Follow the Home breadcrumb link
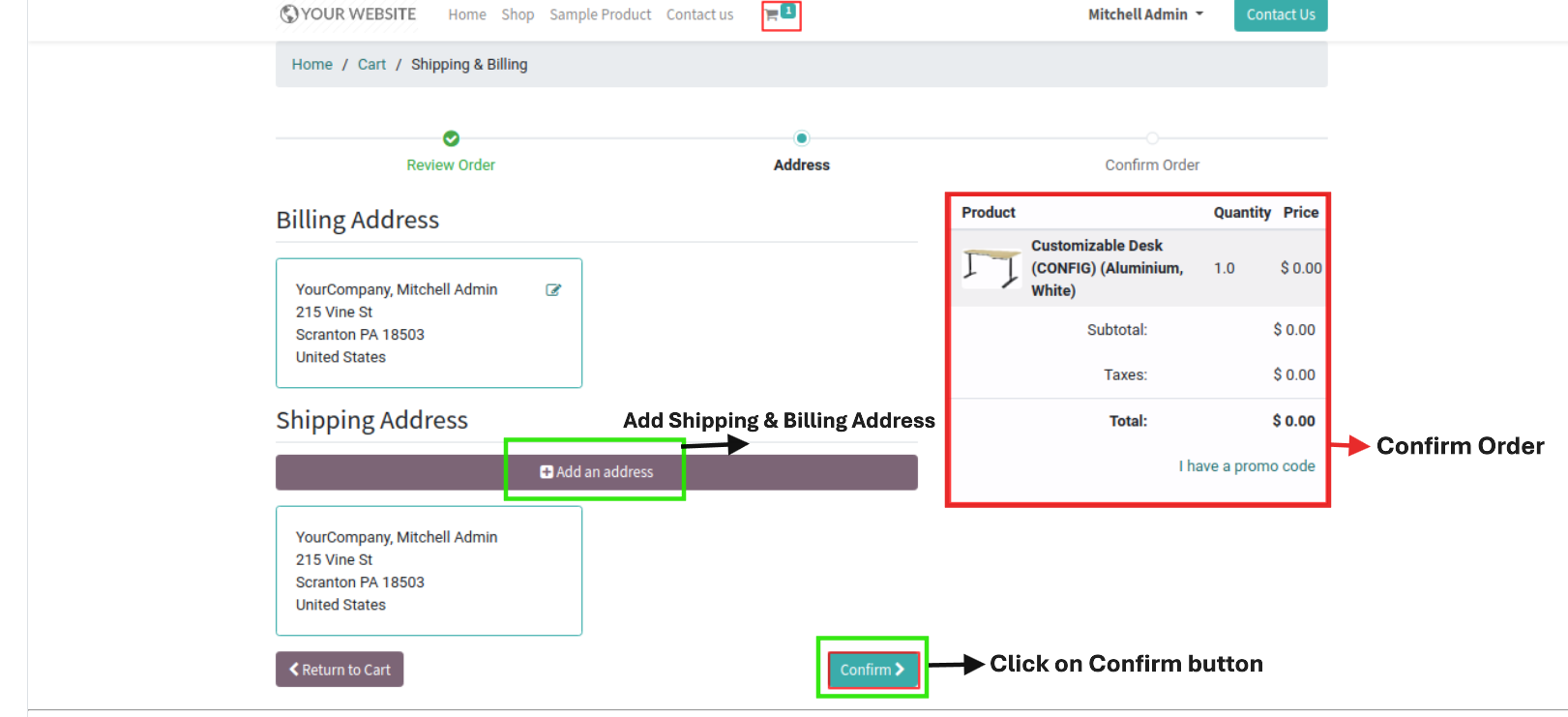Viewport: 1568px width, 717px height. pos(311,64)
